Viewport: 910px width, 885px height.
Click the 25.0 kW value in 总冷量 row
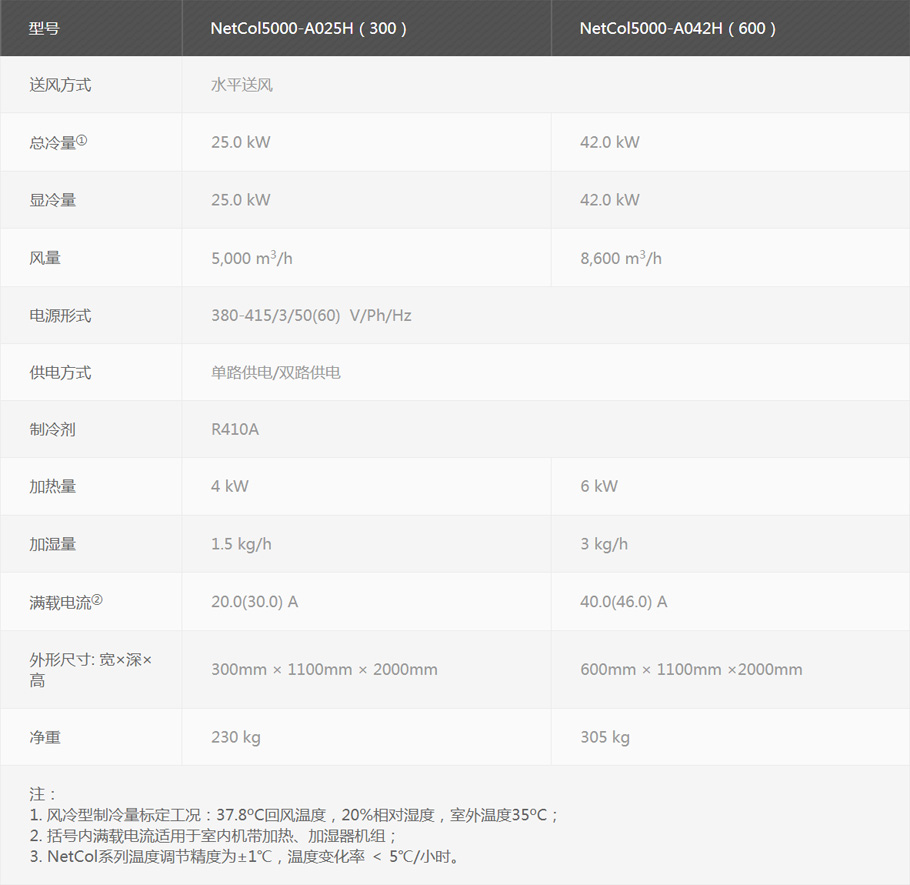click(241, 142)
